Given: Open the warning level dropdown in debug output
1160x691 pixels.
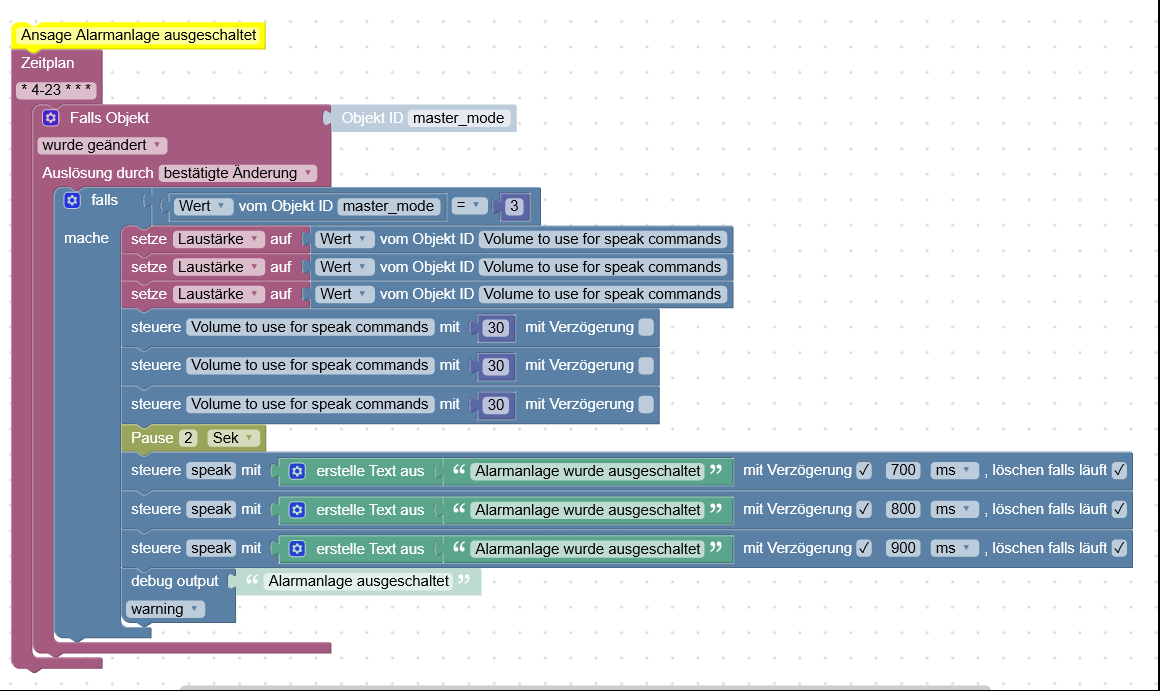Looking at the screenshot, I should [x=166, y=609].
